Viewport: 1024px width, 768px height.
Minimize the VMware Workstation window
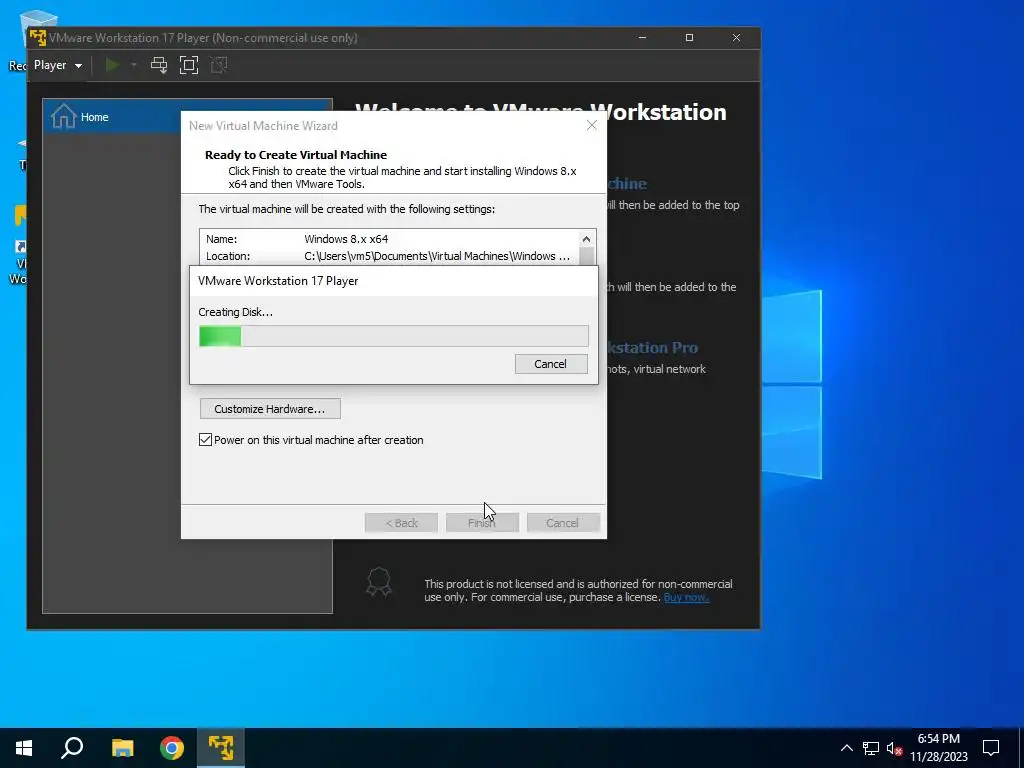(x=643, y=38)
